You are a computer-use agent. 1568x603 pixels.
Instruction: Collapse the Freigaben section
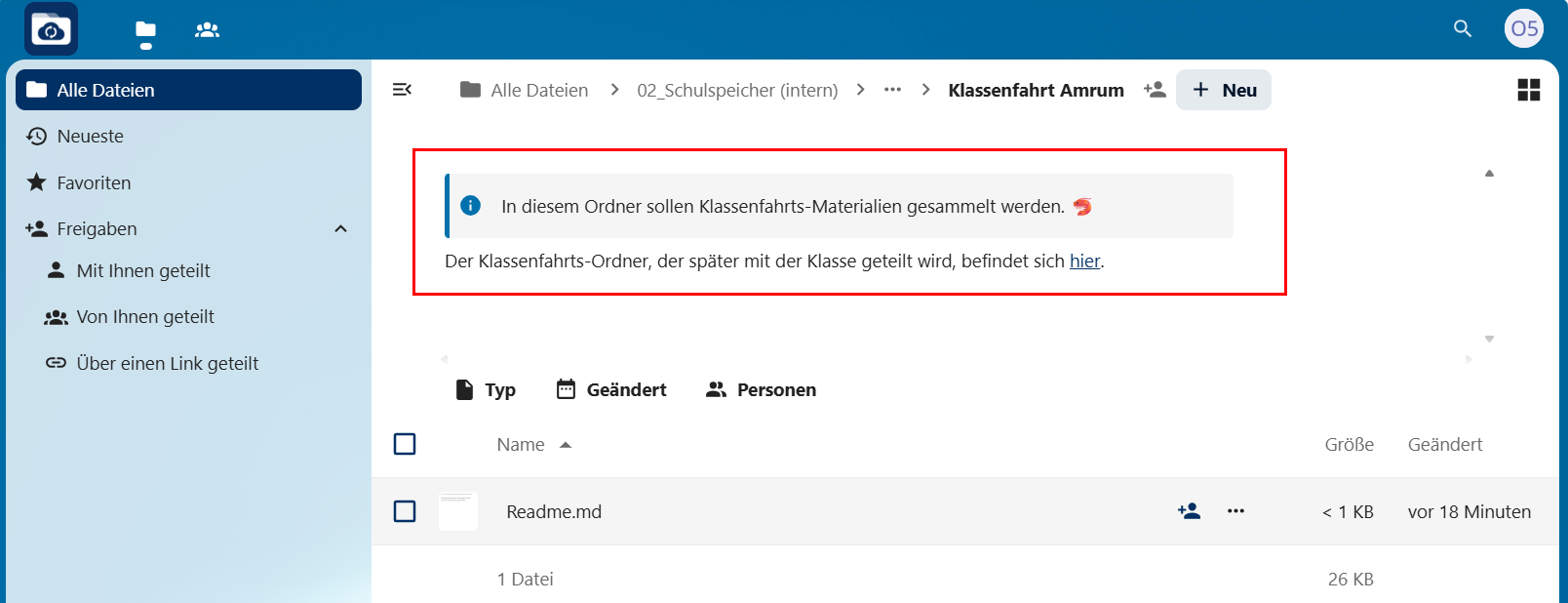(x=340, y=229)
